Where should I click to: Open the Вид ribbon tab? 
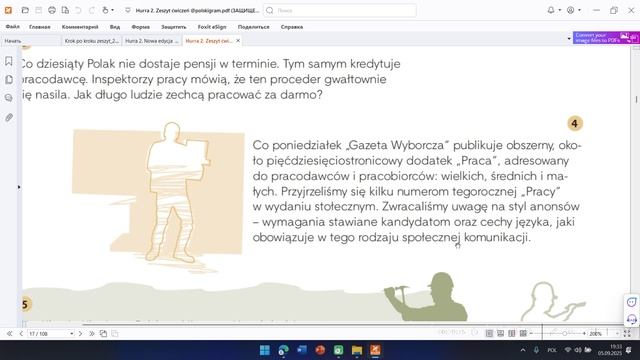click(115, 27)
